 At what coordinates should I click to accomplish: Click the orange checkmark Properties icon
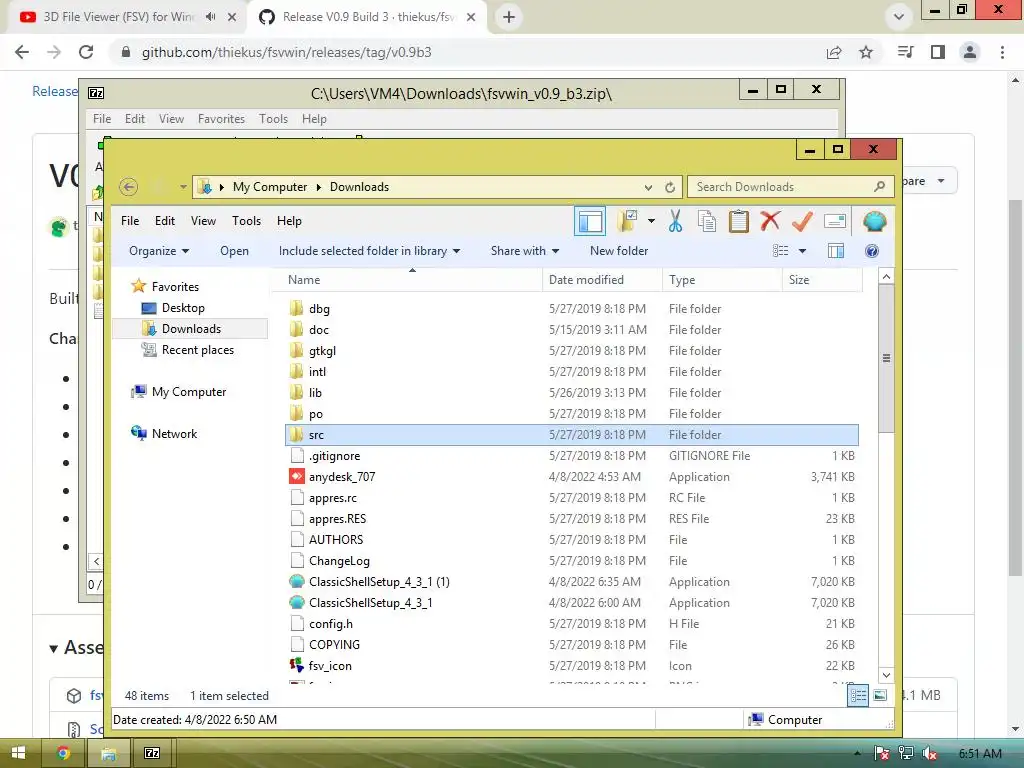(802, 221)
